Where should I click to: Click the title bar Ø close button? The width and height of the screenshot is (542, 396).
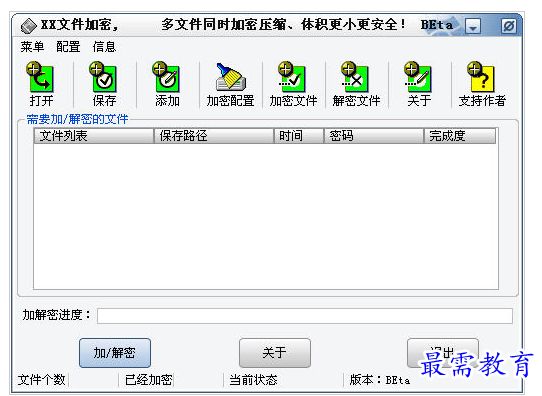[509, 26]
